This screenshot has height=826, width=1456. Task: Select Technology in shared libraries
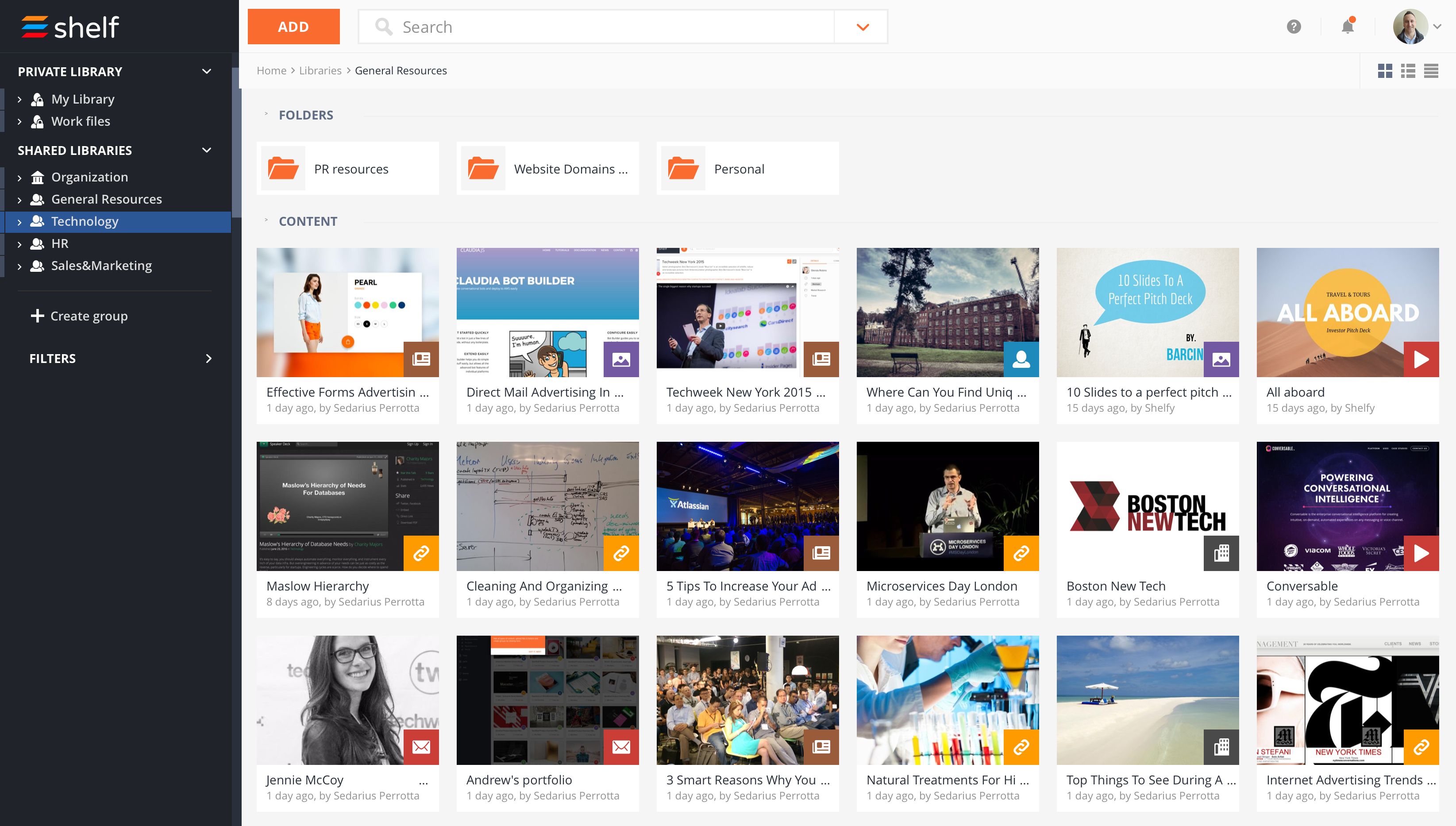pyautogui.click(x=85, y=221)
